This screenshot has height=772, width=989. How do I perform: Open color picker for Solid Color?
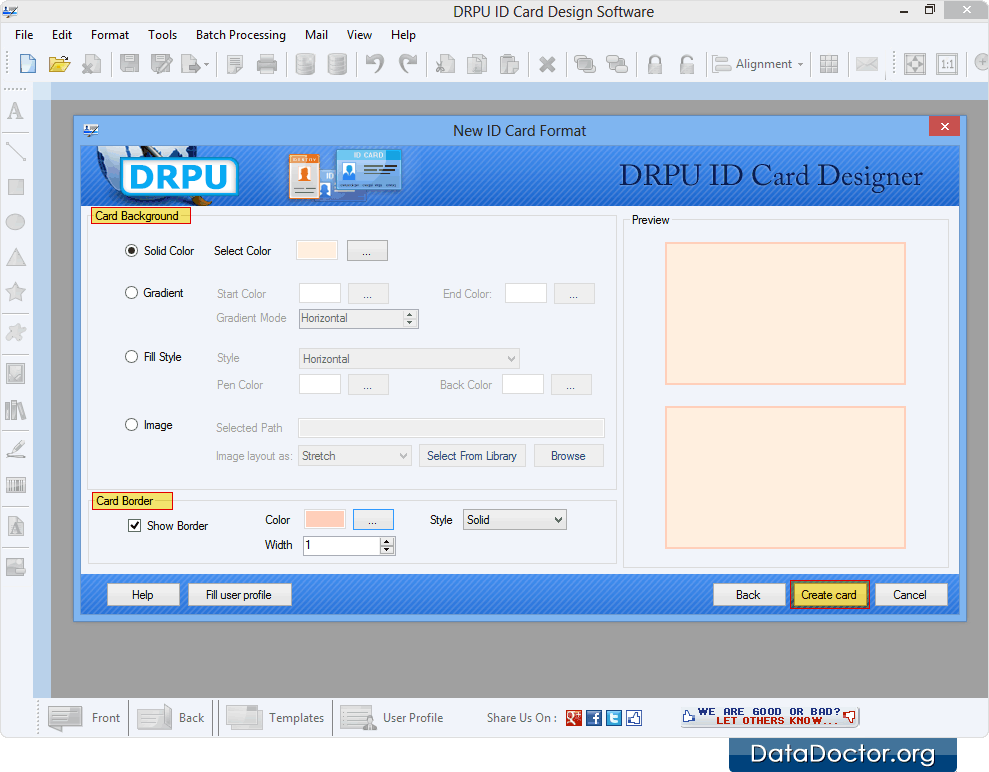point(367,250)
